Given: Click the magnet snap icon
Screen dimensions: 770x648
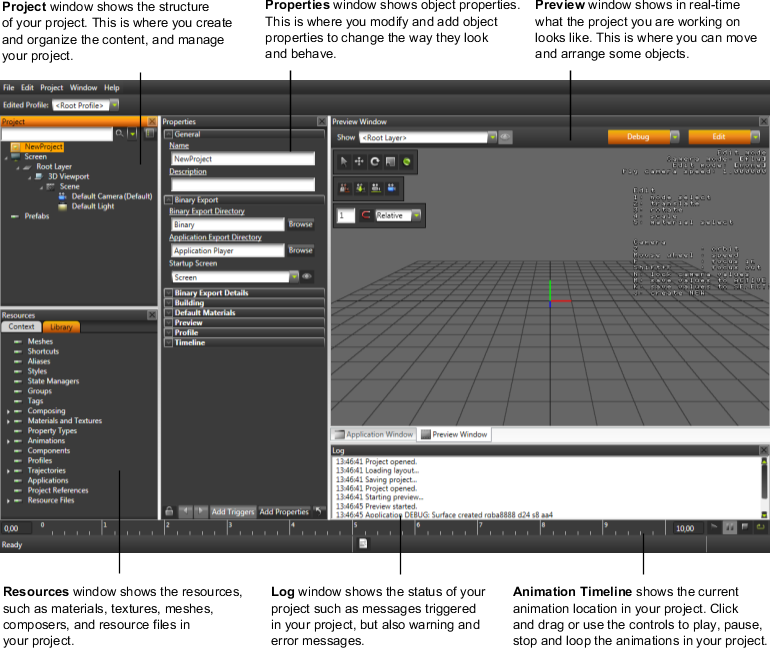Looking at the screenshot, I should [366, 215].
